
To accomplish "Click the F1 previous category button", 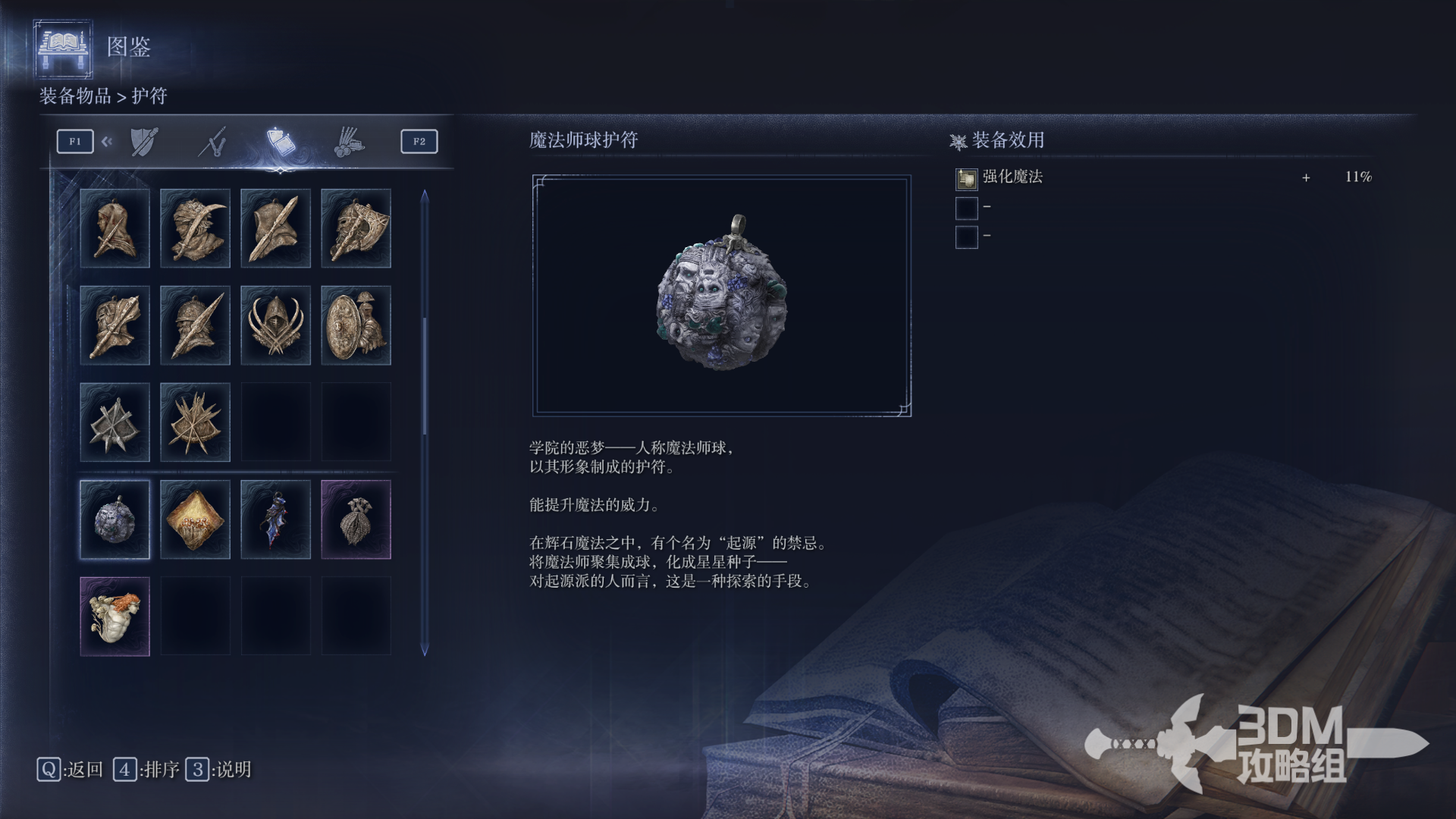I will click(x=75, y=141).
